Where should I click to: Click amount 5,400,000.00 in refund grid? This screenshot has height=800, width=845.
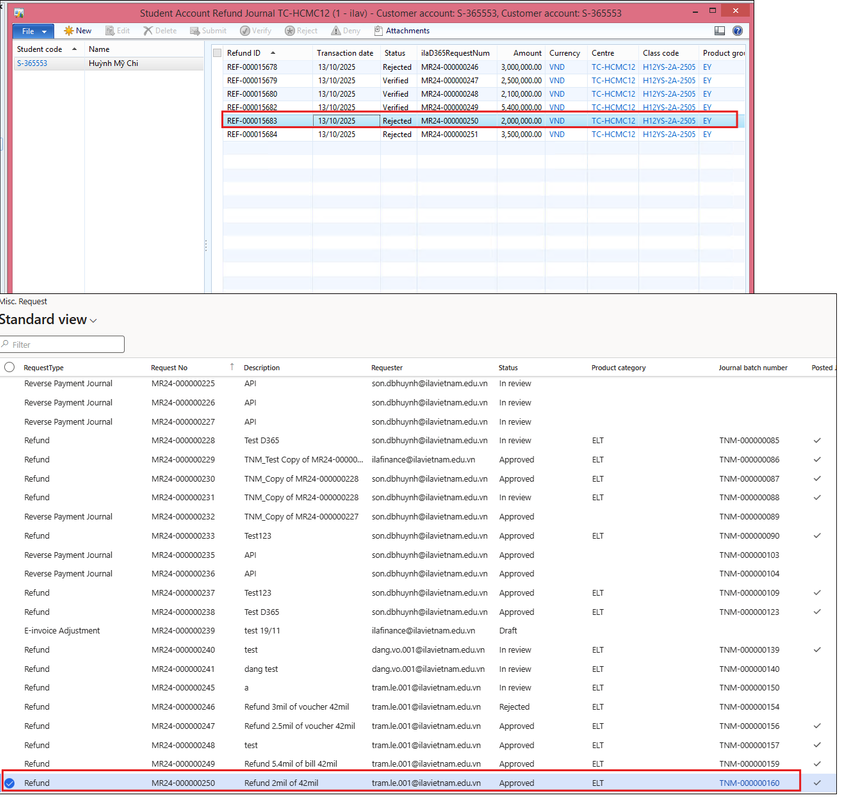point(521,107)
